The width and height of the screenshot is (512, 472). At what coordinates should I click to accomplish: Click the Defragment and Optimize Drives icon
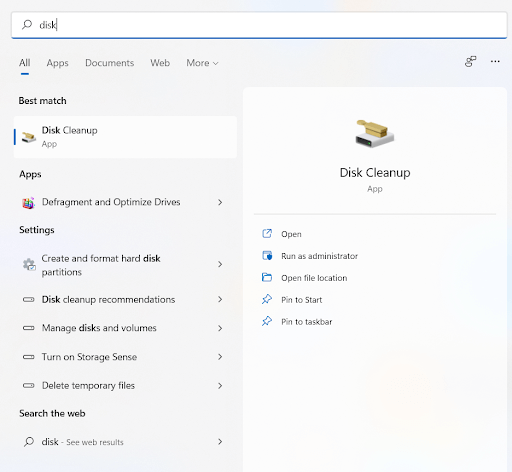coord(28,202)
